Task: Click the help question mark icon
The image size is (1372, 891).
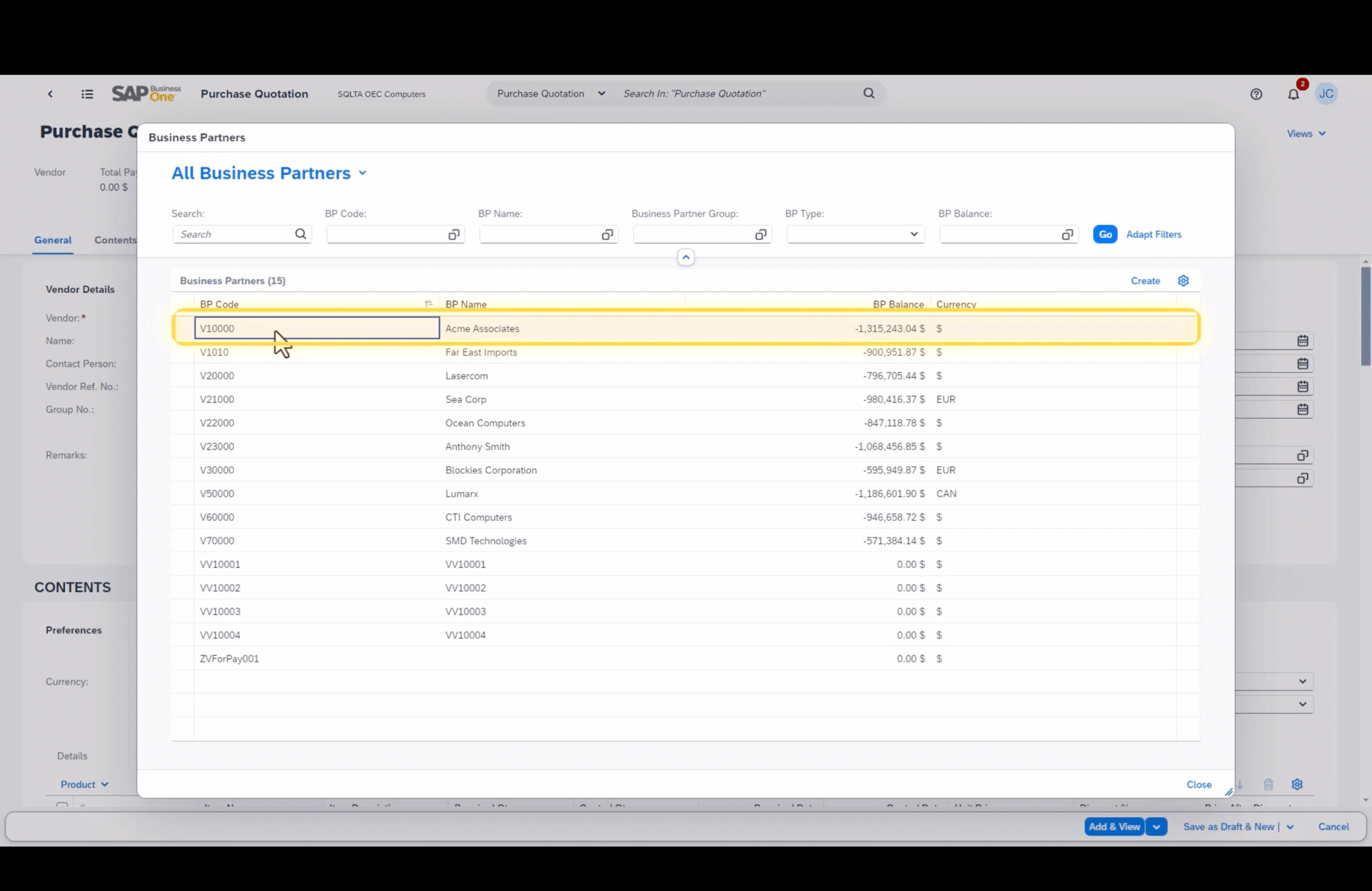Action: click(1256, 94)
